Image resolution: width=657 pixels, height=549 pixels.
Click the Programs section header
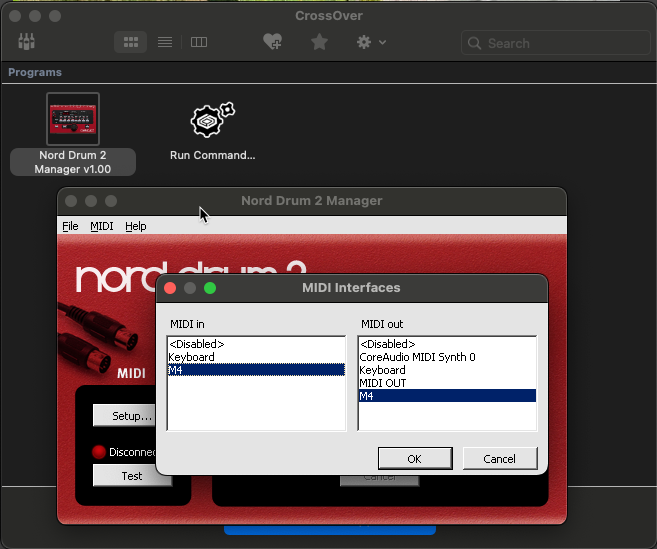tap(35, 72)
